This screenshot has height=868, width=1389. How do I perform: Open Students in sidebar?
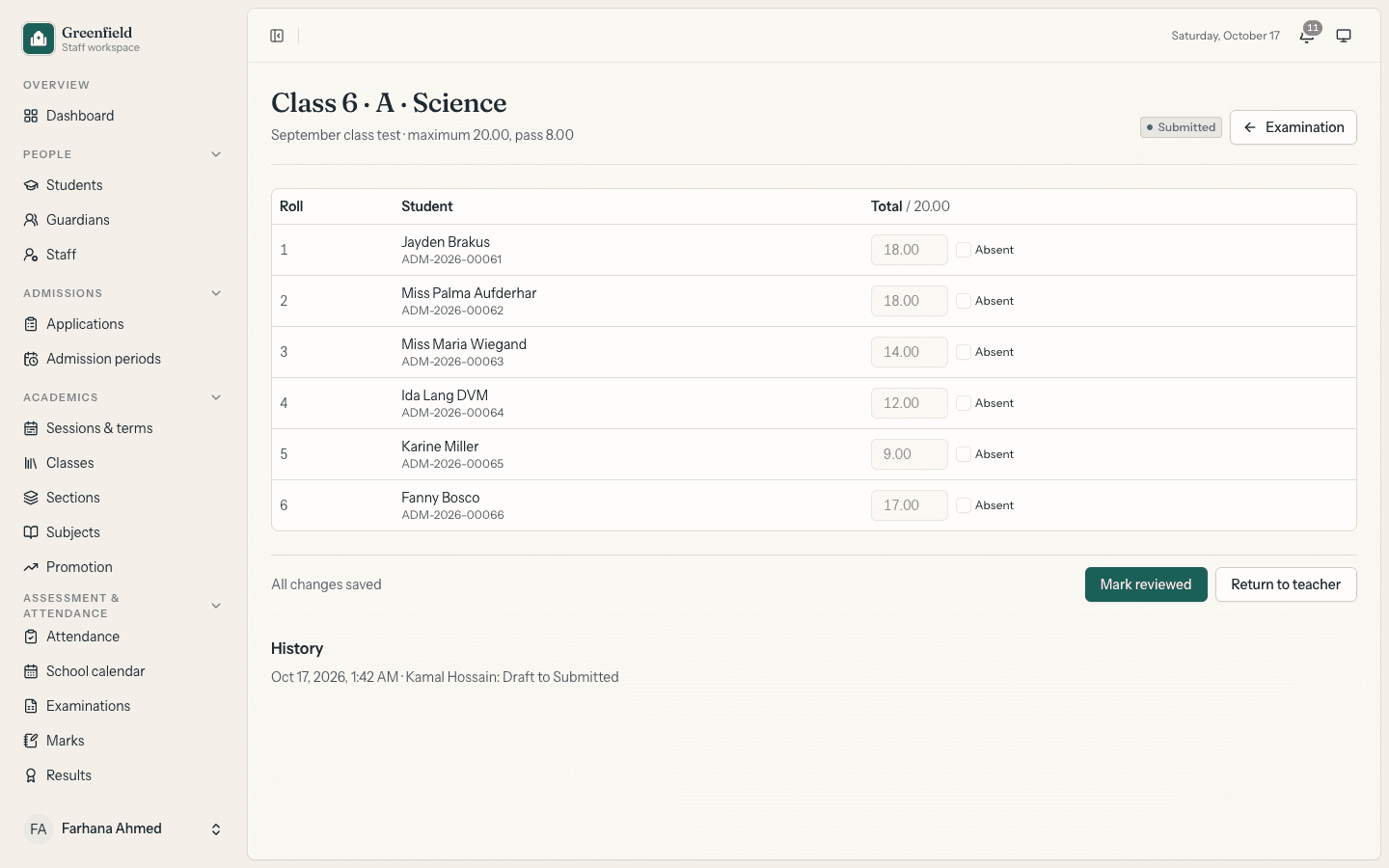point(123,185)
